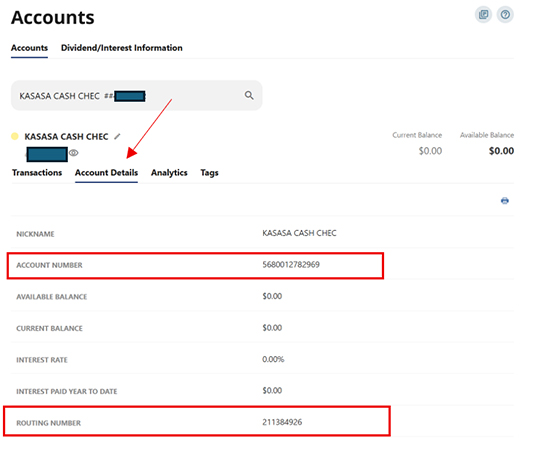This screenshot has height=452, width=533.
Task: Click the bold $0.00 available balance header amount
Action: tap(501, 151)
